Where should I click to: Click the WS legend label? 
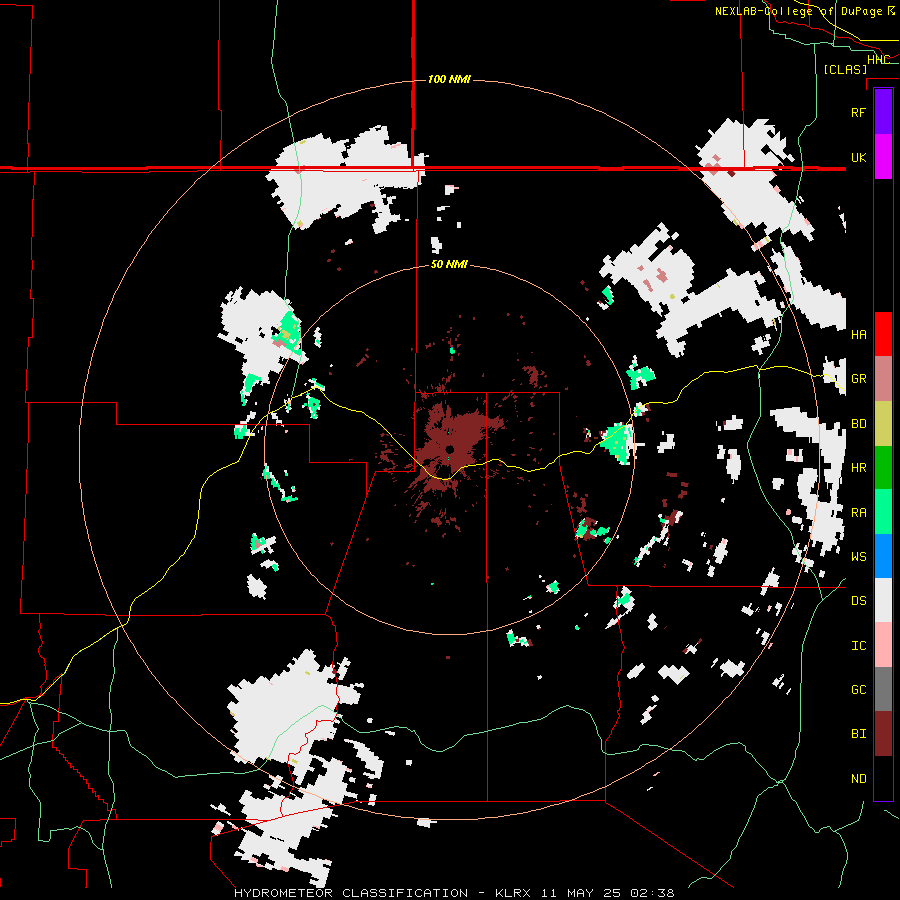(859, 556)
